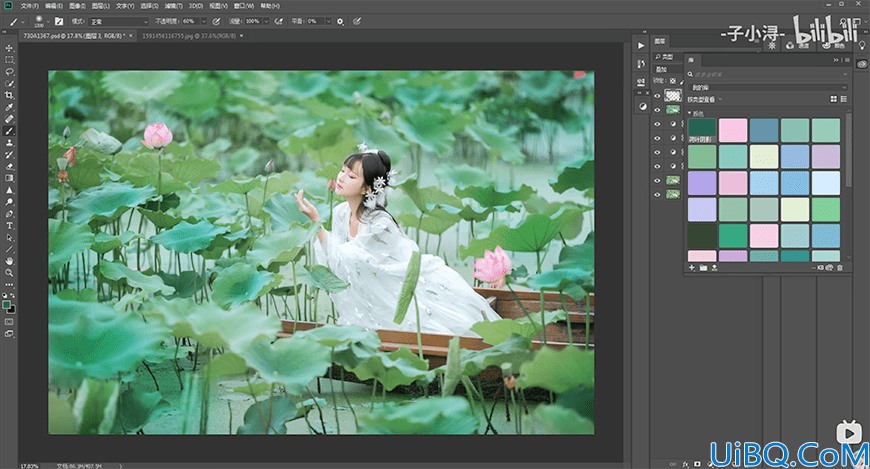Open the brush preset picker arrow
This screenshot has width=870, height=469.
click(x=48, y=21)
